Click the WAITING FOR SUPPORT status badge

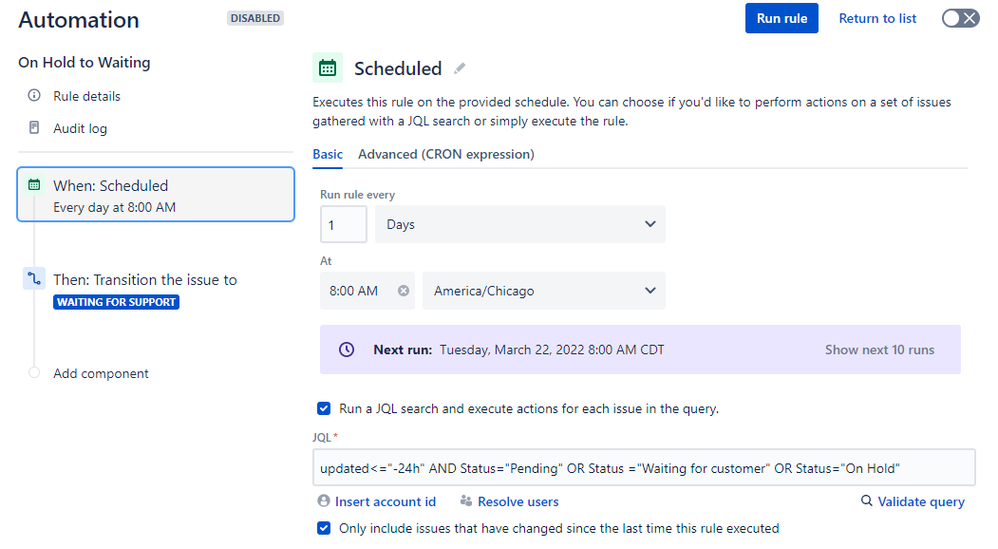tap(116, 302)
